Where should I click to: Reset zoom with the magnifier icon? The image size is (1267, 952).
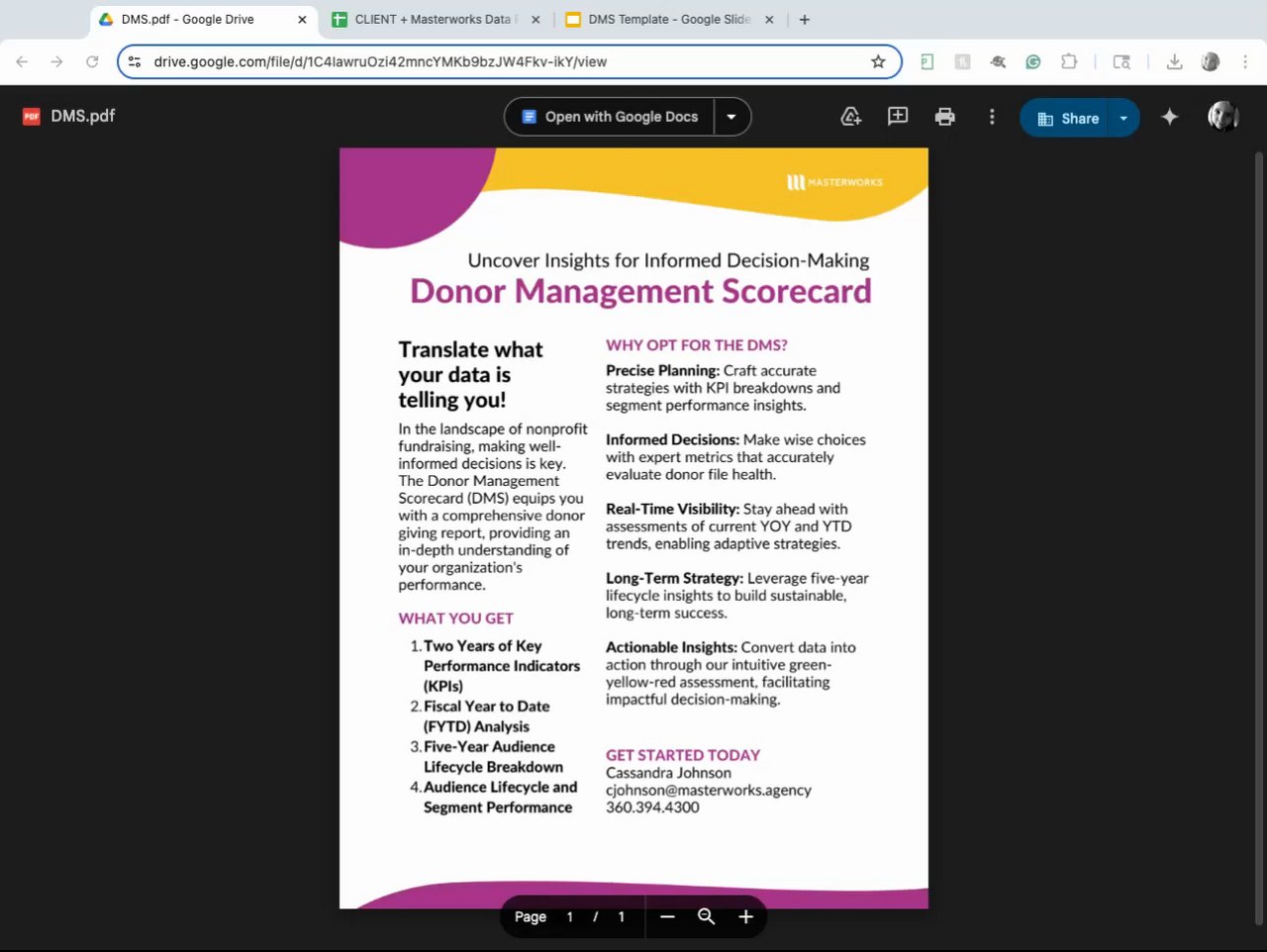pyautogui.click(x=706, y=916)
